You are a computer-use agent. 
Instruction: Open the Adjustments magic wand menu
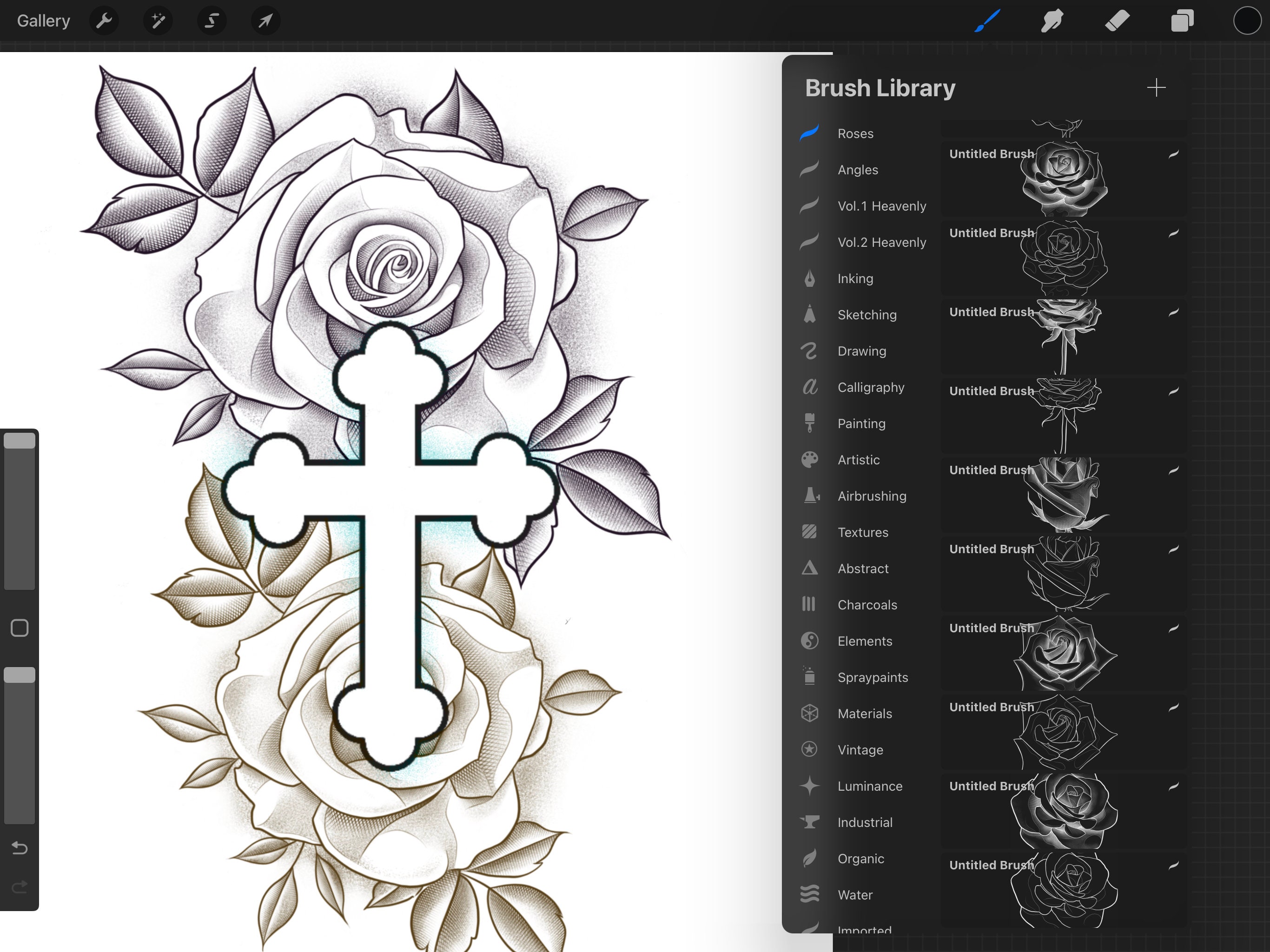click(x=158, y=21)
